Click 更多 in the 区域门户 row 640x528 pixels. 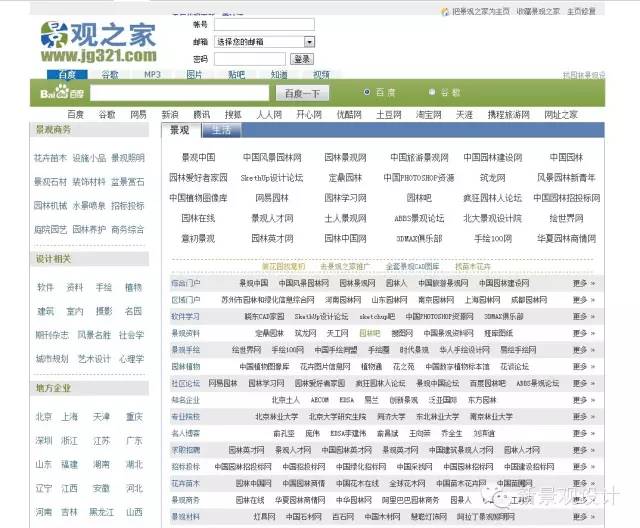(584, 300)
